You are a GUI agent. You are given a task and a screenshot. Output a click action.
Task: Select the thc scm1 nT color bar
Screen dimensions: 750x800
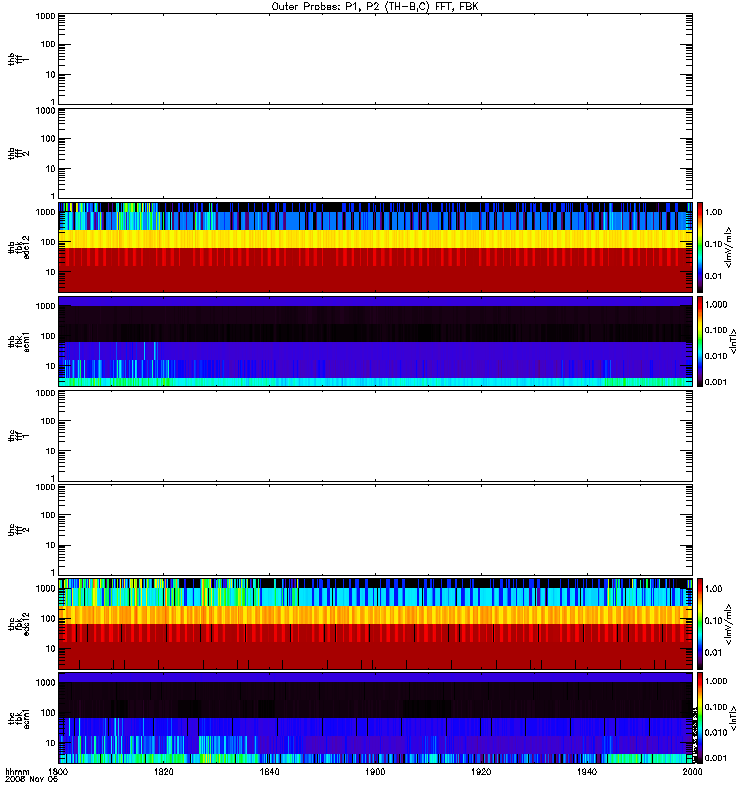700,718
